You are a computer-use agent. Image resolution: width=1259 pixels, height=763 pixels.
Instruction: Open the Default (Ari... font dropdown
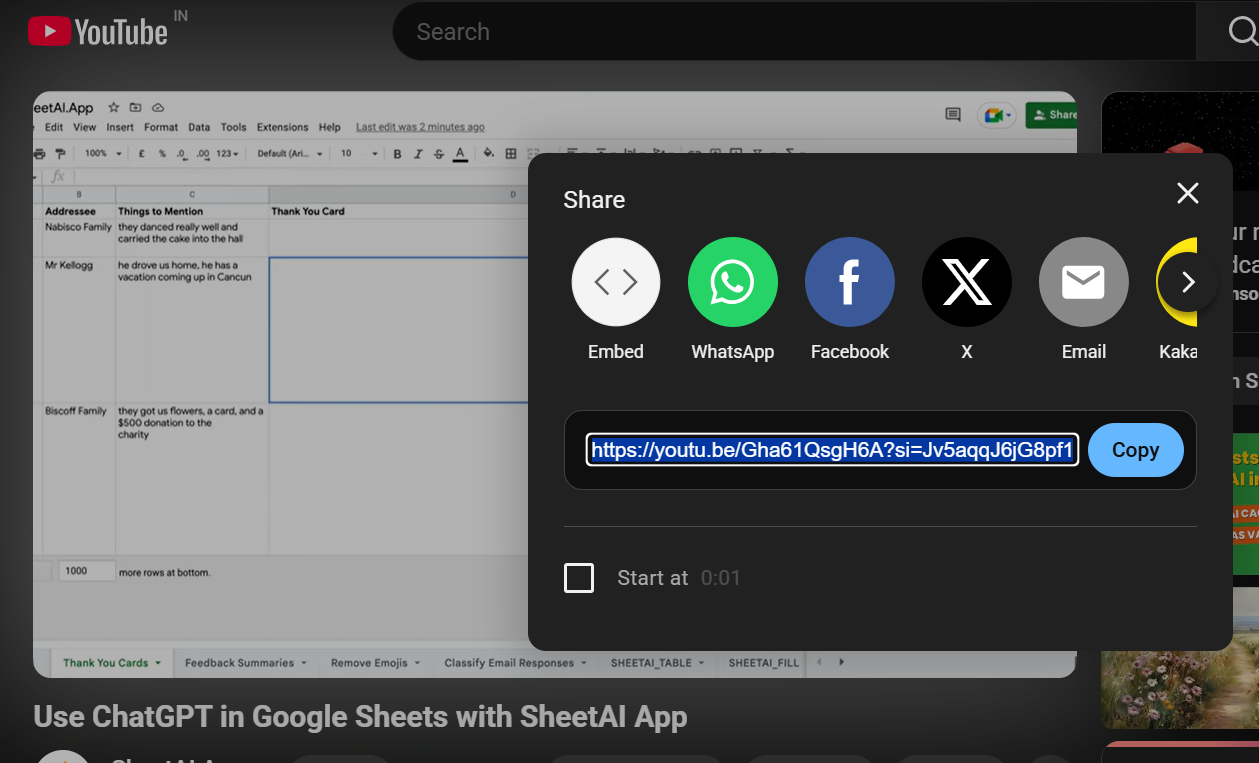pos(290,154)
